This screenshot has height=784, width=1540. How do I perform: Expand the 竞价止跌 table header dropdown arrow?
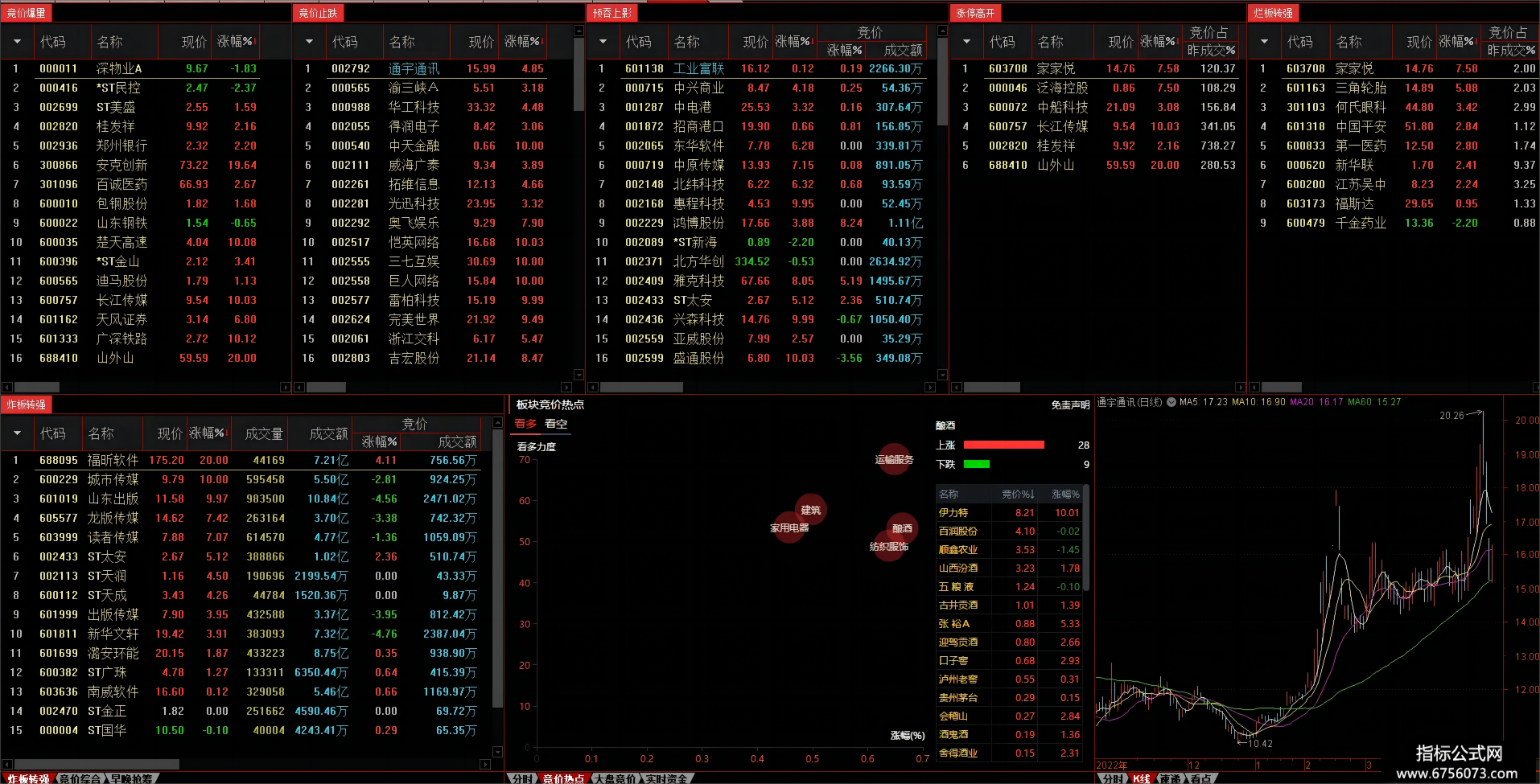click(309, 42)
